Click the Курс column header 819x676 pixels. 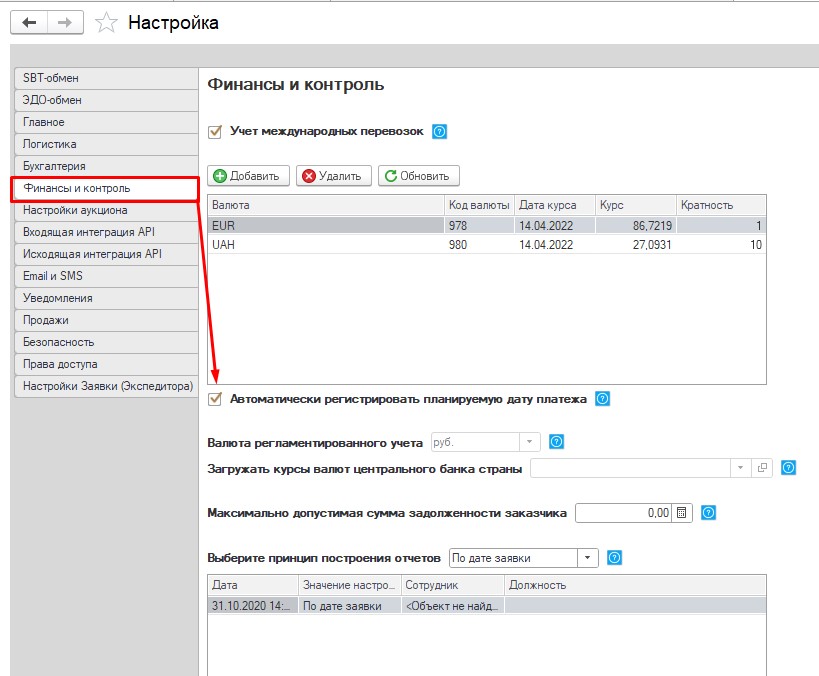(x=636, y=205)
